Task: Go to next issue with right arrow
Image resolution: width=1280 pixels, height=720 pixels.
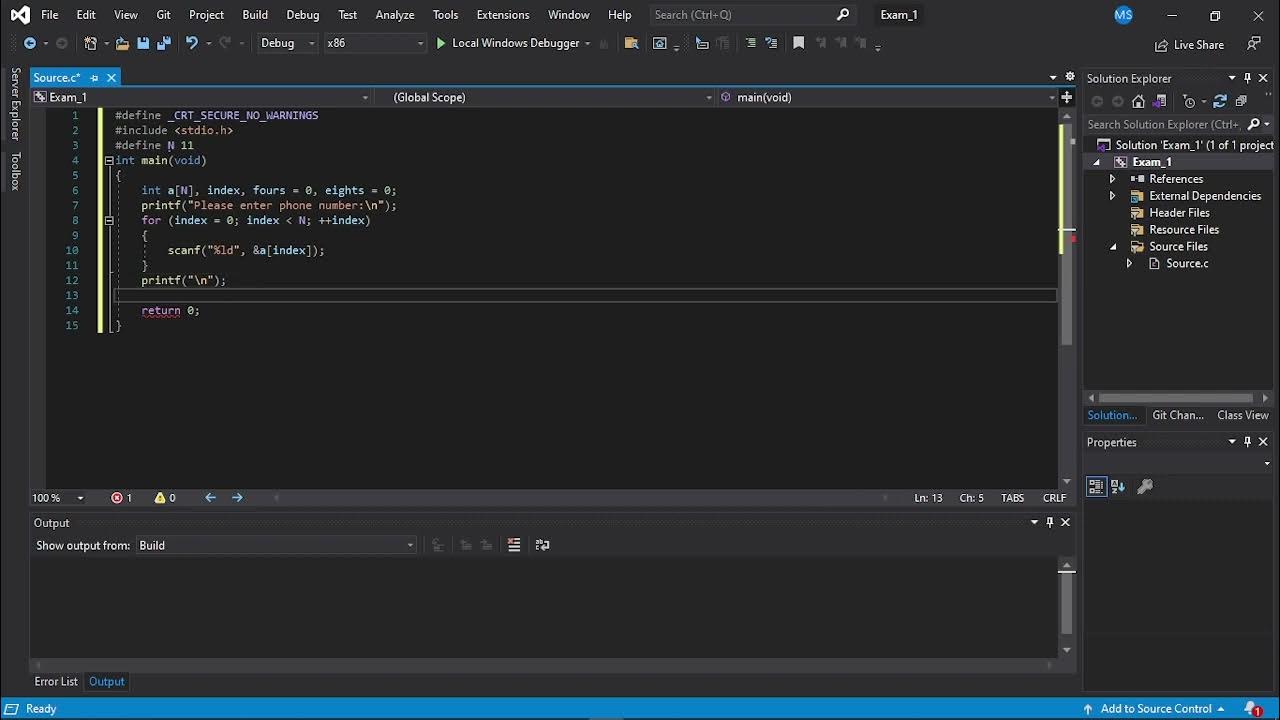Action: point(237,497)
